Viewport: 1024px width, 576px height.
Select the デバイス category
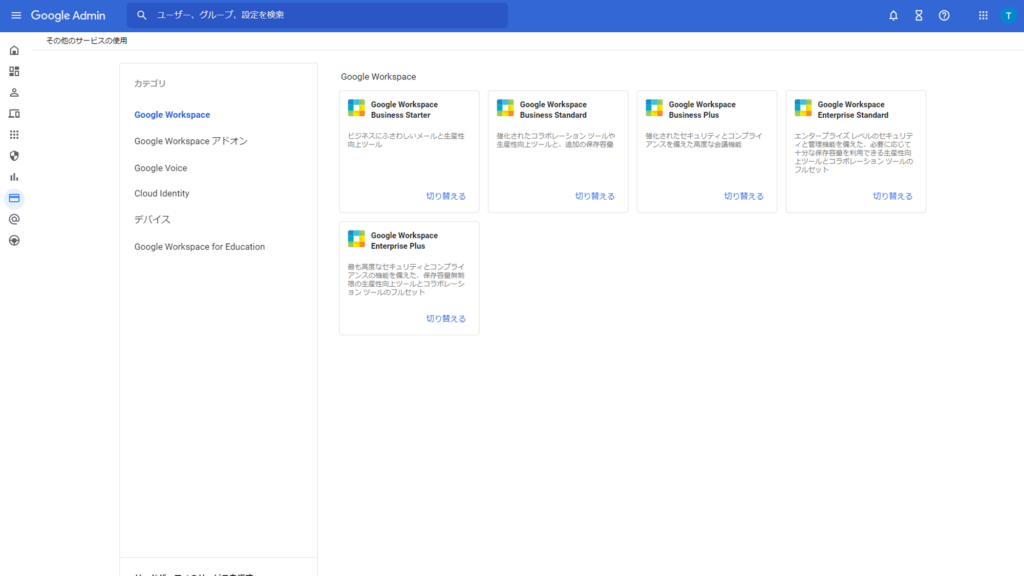point(152,219)
